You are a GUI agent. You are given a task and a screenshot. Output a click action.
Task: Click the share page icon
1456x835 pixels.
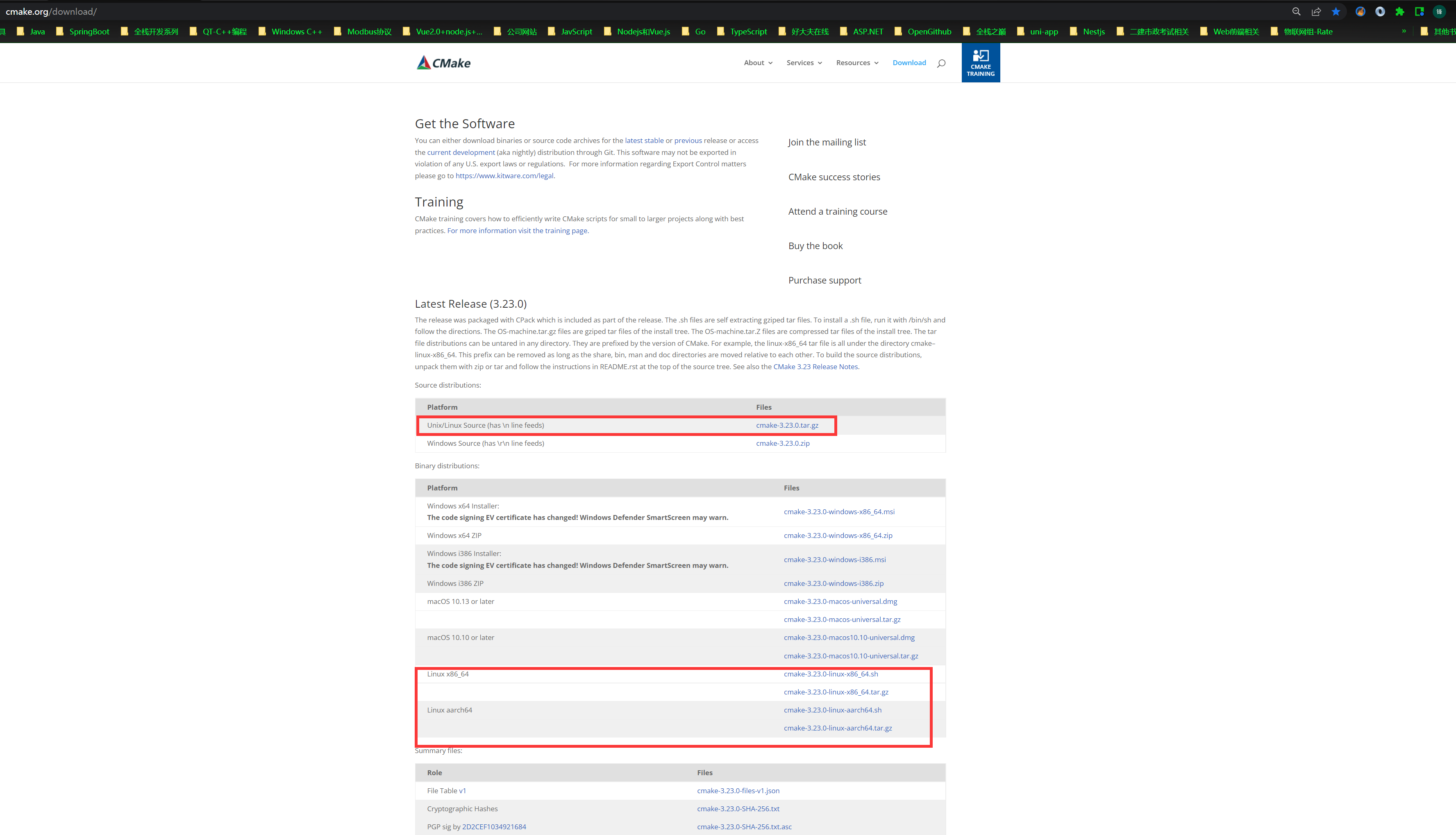(1316, 11)
